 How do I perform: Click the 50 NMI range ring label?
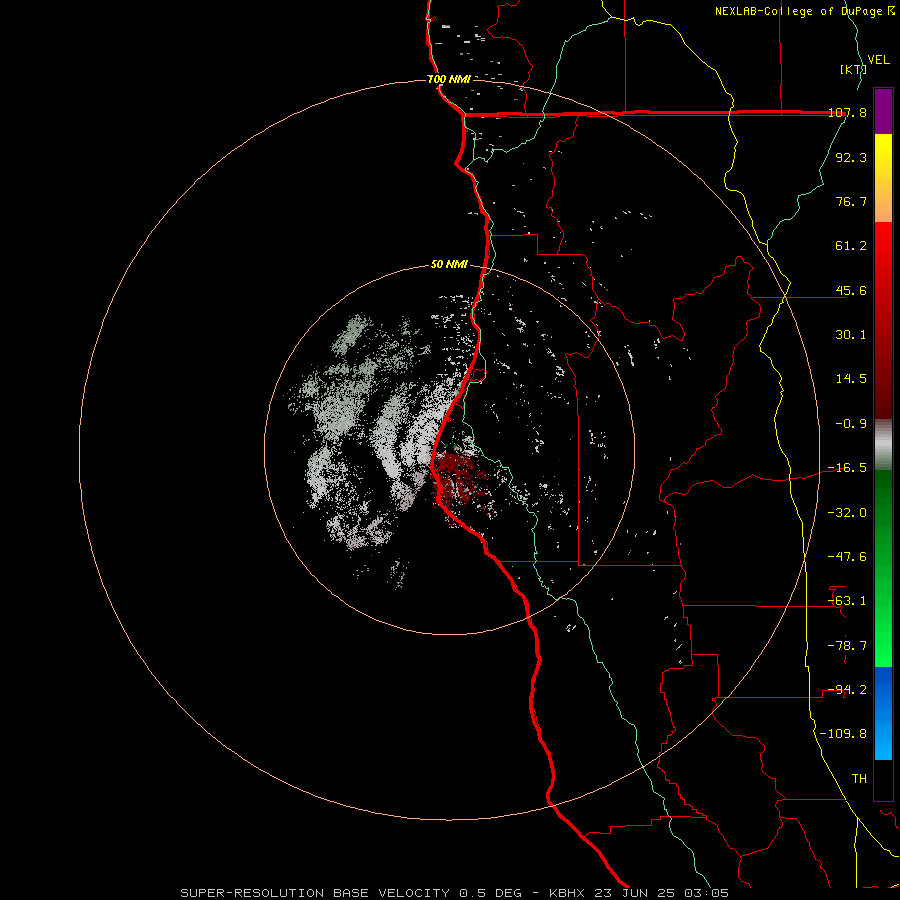click(449, 265)
